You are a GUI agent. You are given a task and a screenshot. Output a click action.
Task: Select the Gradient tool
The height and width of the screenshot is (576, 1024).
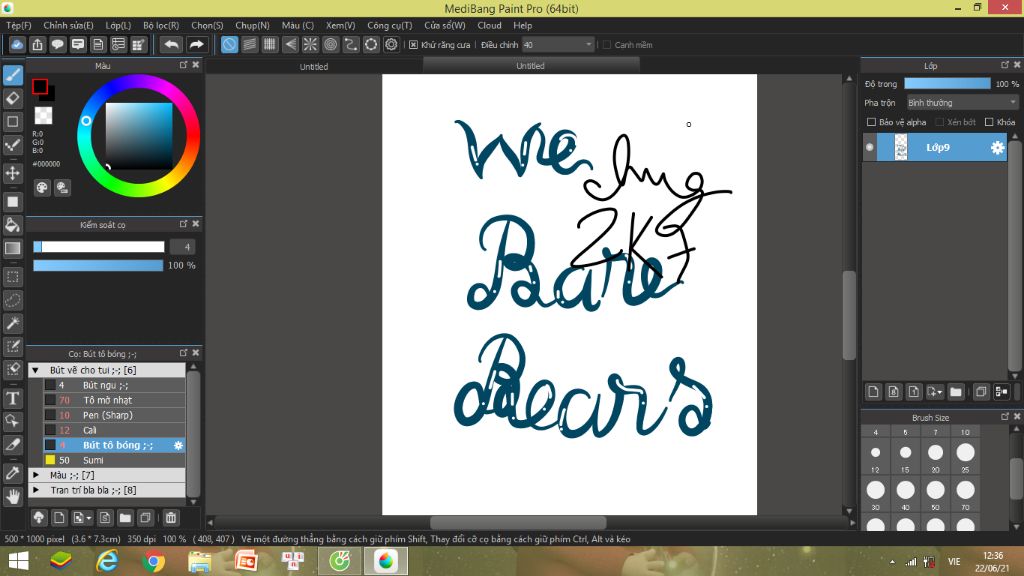[12, 248]
